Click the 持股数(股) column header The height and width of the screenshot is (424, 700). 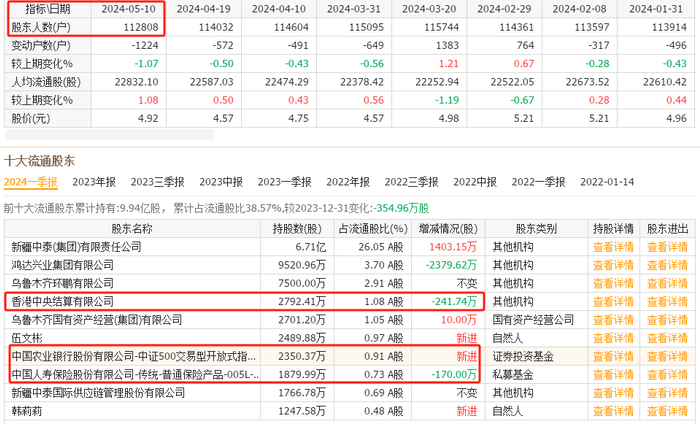297,229
